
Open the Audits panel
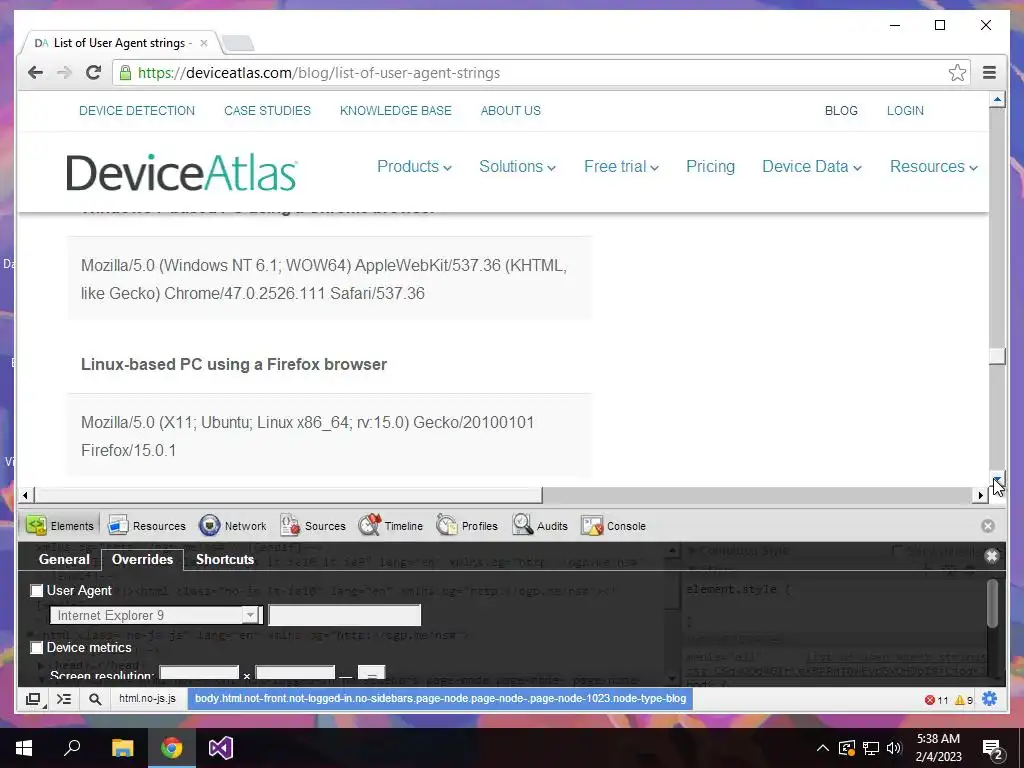coord(540,526)
